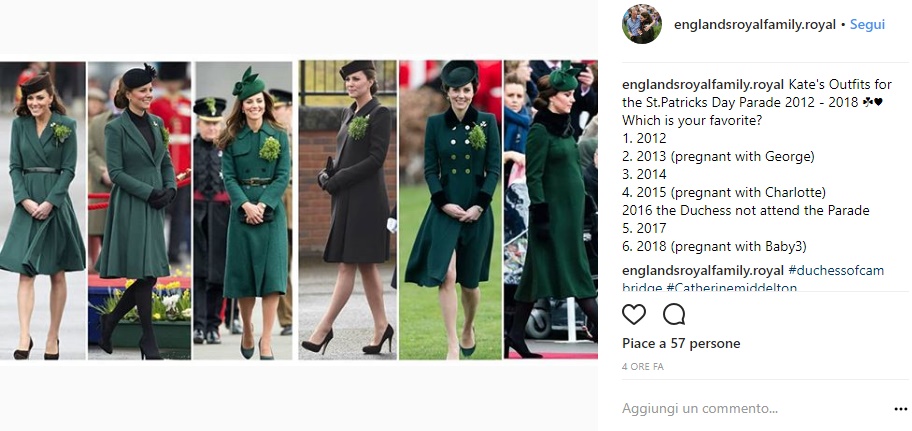Select the 2014 green beret outfit photo
Image resolution: width=912 pixels, height=431 pixels.
pos(243,210)
